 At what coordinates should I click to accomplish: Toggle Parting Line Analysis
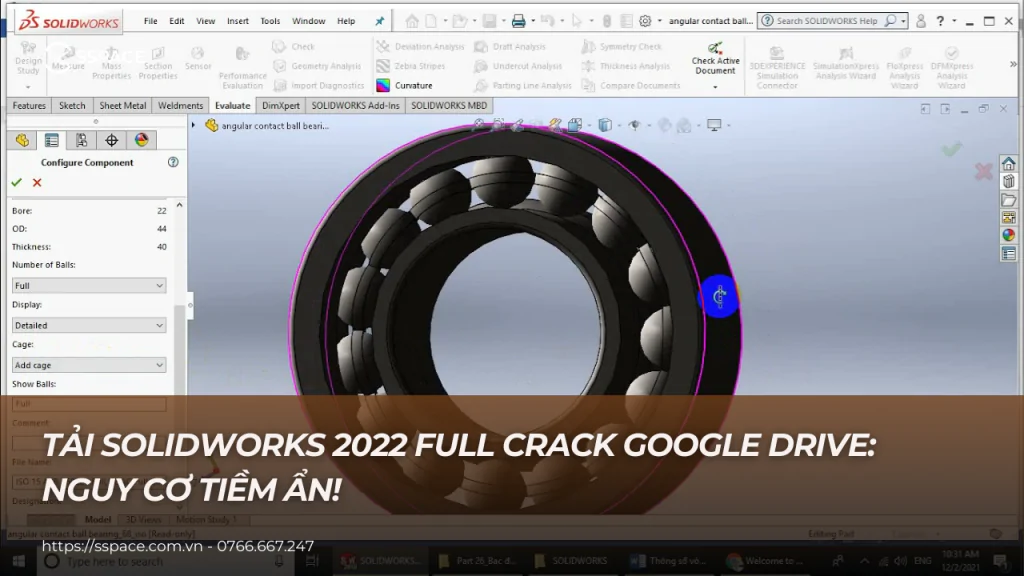pos(523,86)
